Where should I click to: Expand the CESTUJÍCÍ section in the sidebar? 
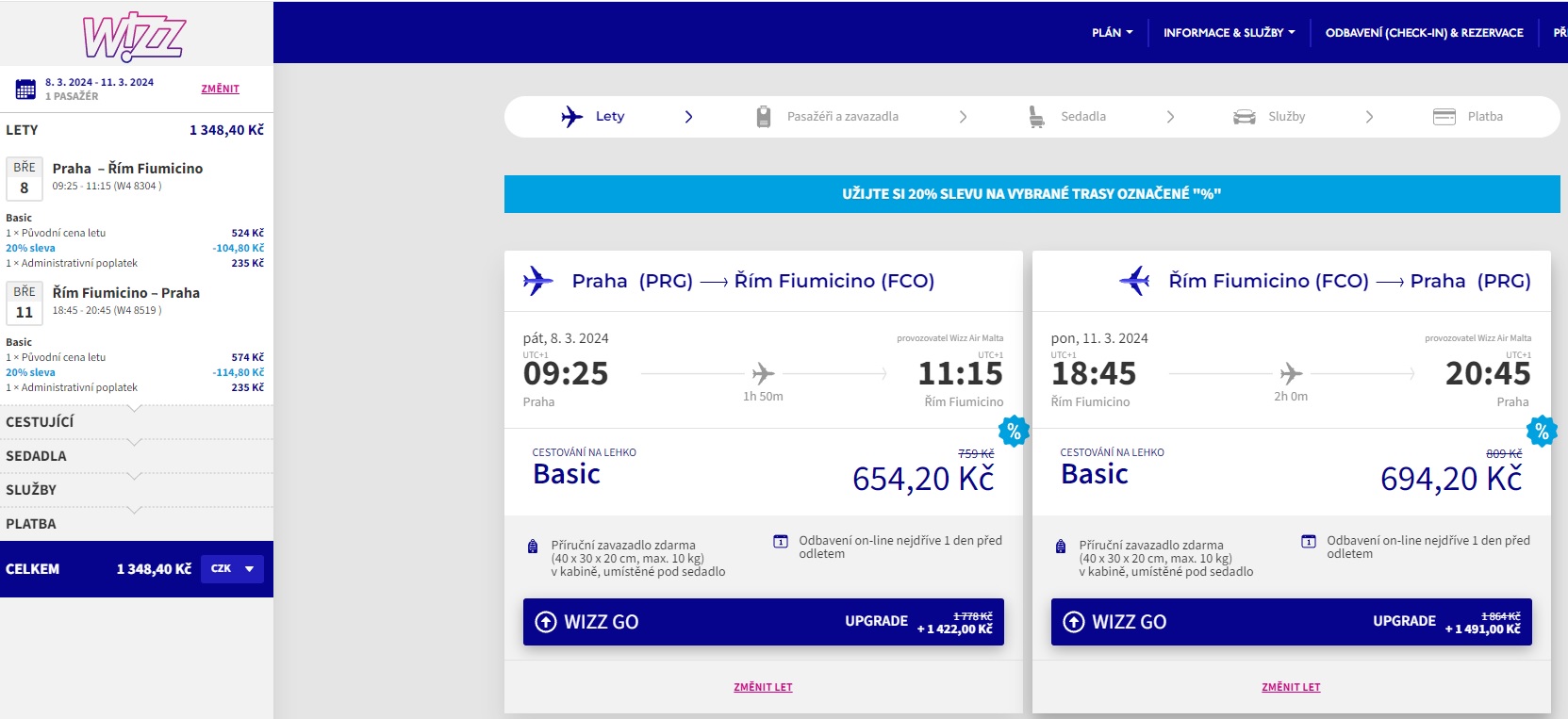coord(137,422)
